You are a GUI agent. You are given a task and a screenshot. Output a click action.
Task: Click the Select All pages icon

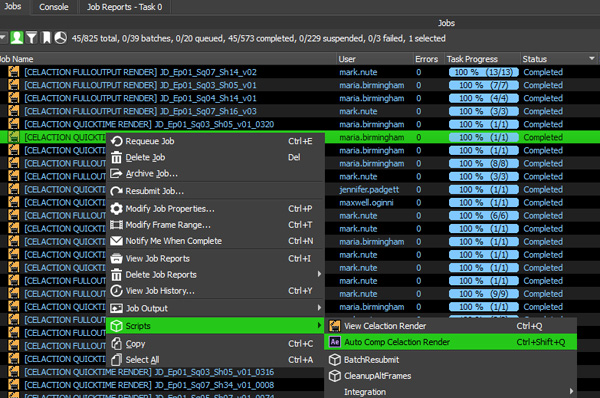[116, 360]
